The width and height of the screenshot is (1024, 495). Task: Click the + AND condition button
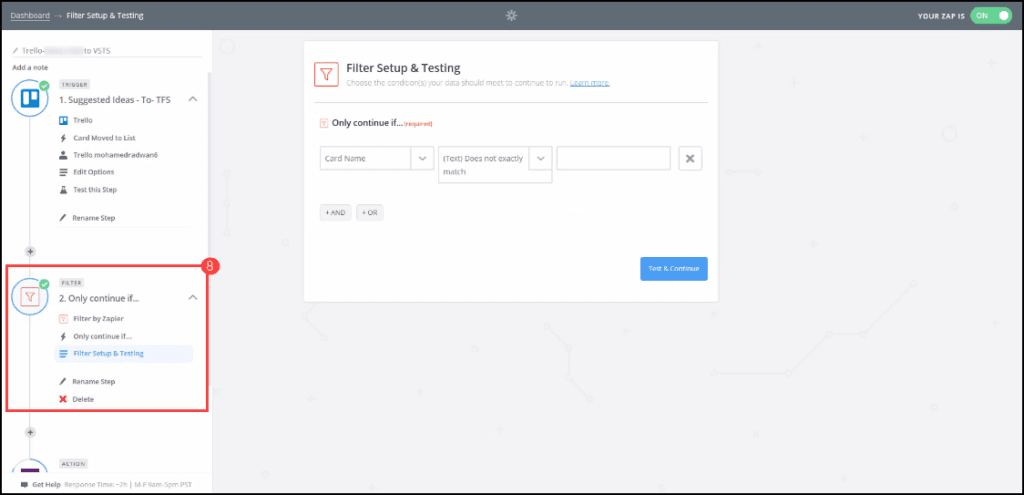(x=334, y=212)
